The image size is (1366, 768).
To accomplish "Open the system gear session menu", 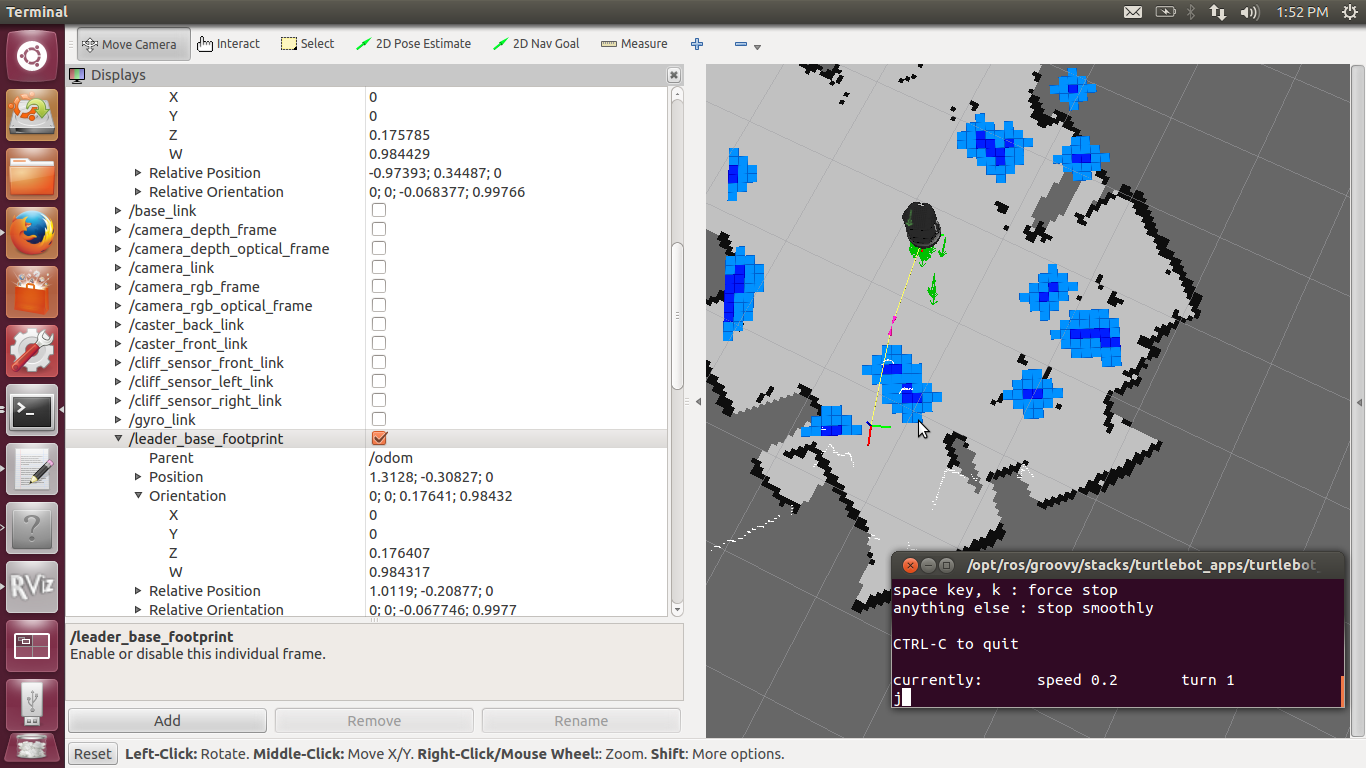I will point(1350,12).
